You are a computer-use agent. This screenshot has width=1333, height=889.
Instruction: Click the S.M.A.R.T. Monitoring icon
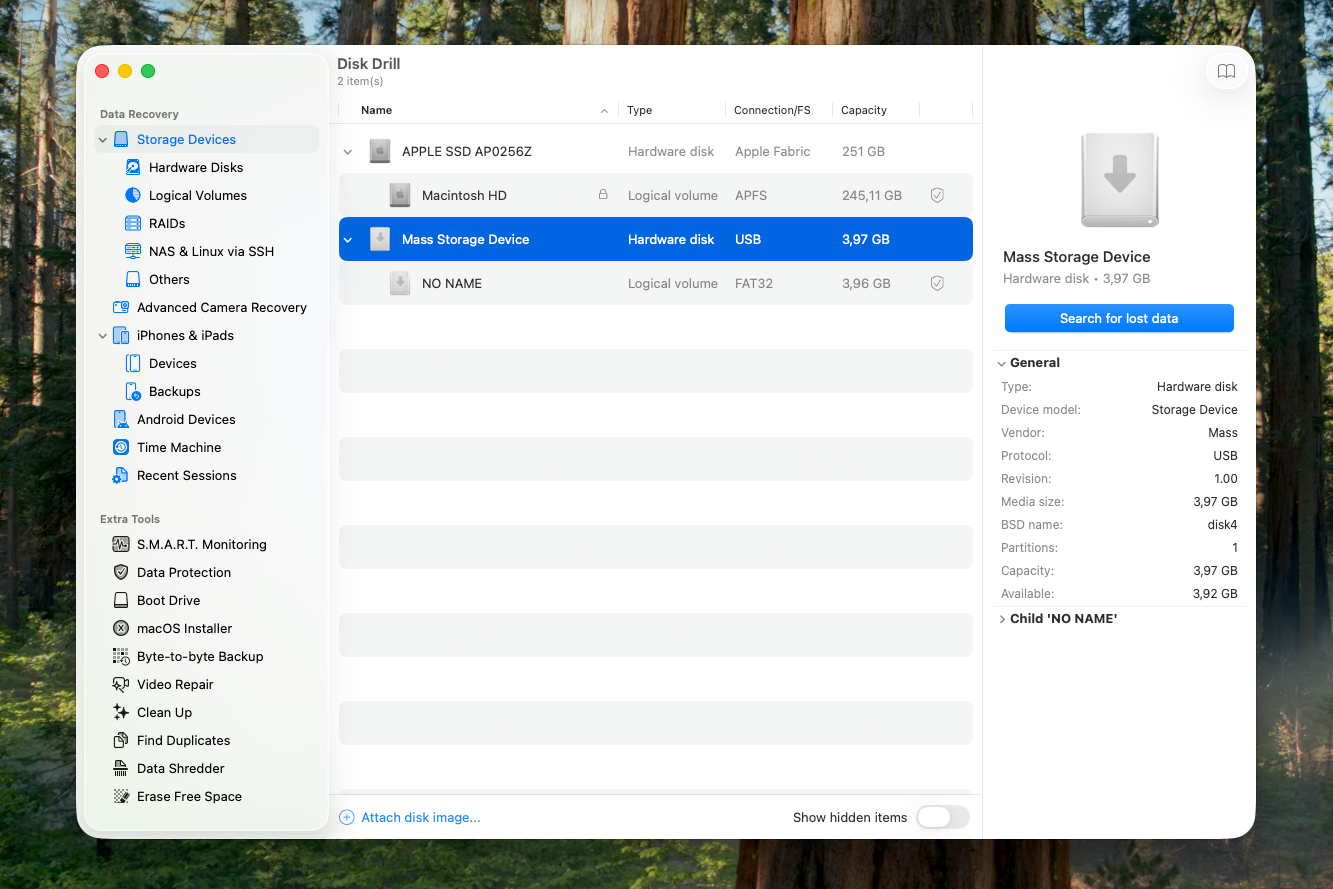pos(121,544)
